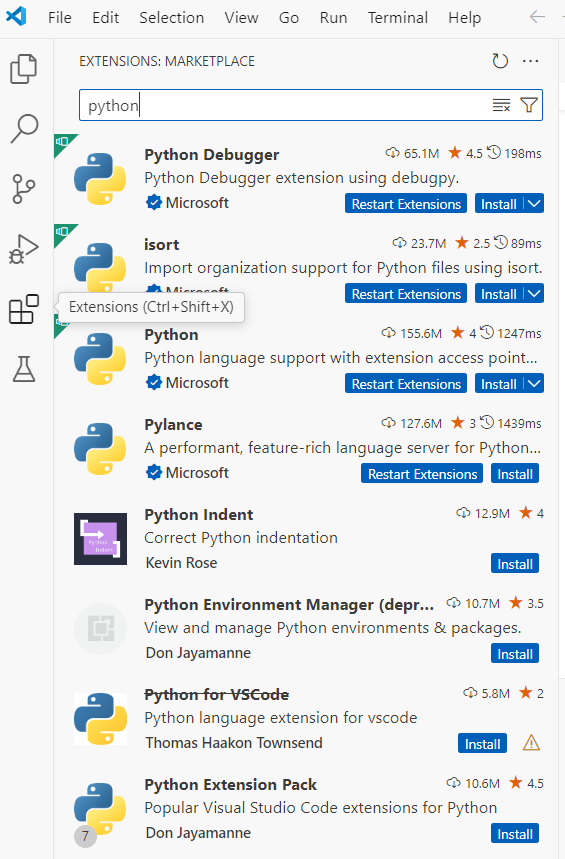
Task: Select the Python Indent title
Action: tap(198, 514)
